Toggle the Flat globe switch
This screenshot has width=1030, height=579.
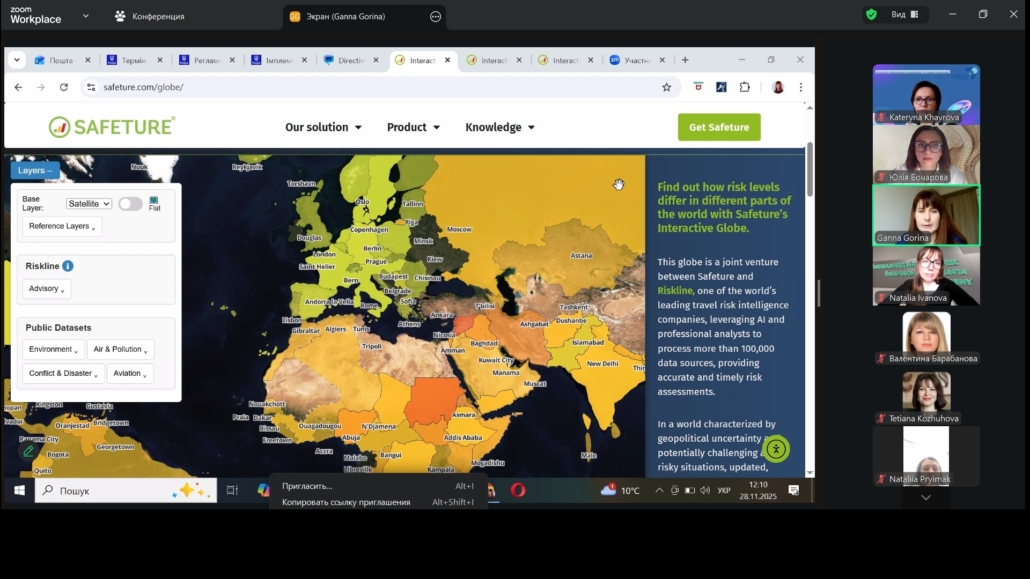point(130,204)
